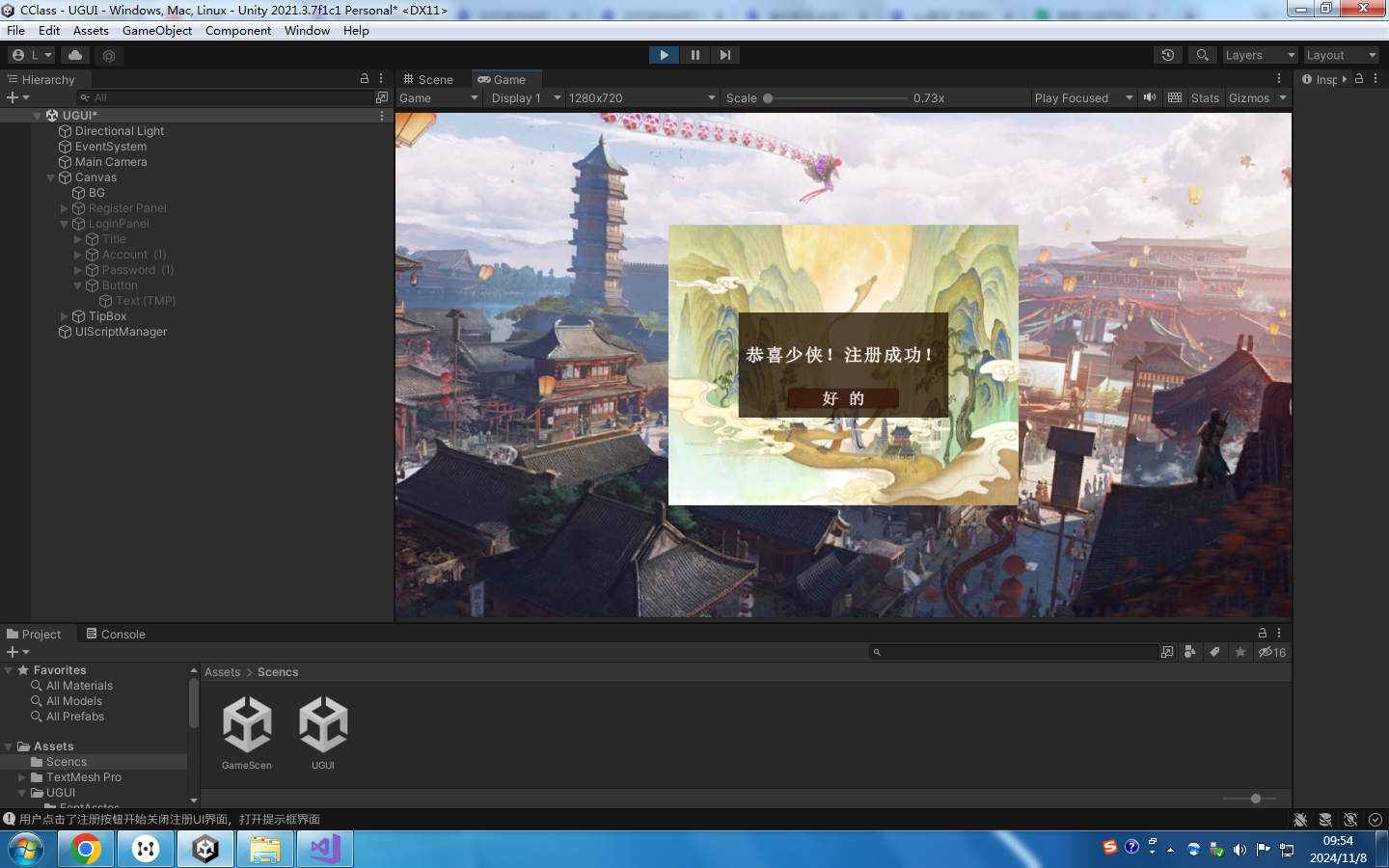Select Main Camera in the Hierarchy
Image resolution: width=1389 pixels, height=868 pixels.
point(111,162)
